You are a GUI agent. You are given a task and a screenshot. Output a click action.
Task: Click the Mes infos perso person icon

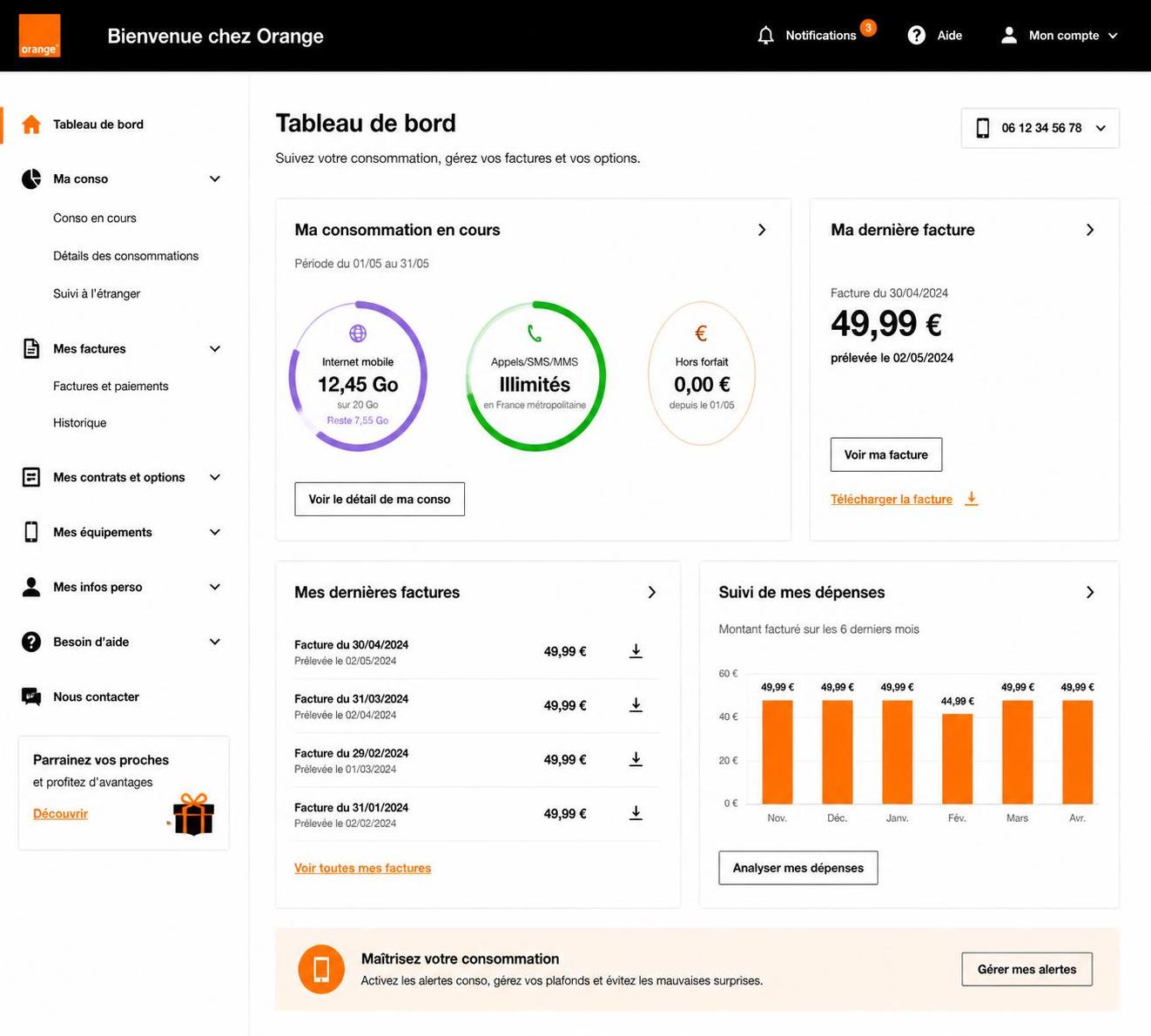pyautogui.click(x=31, y=587)
